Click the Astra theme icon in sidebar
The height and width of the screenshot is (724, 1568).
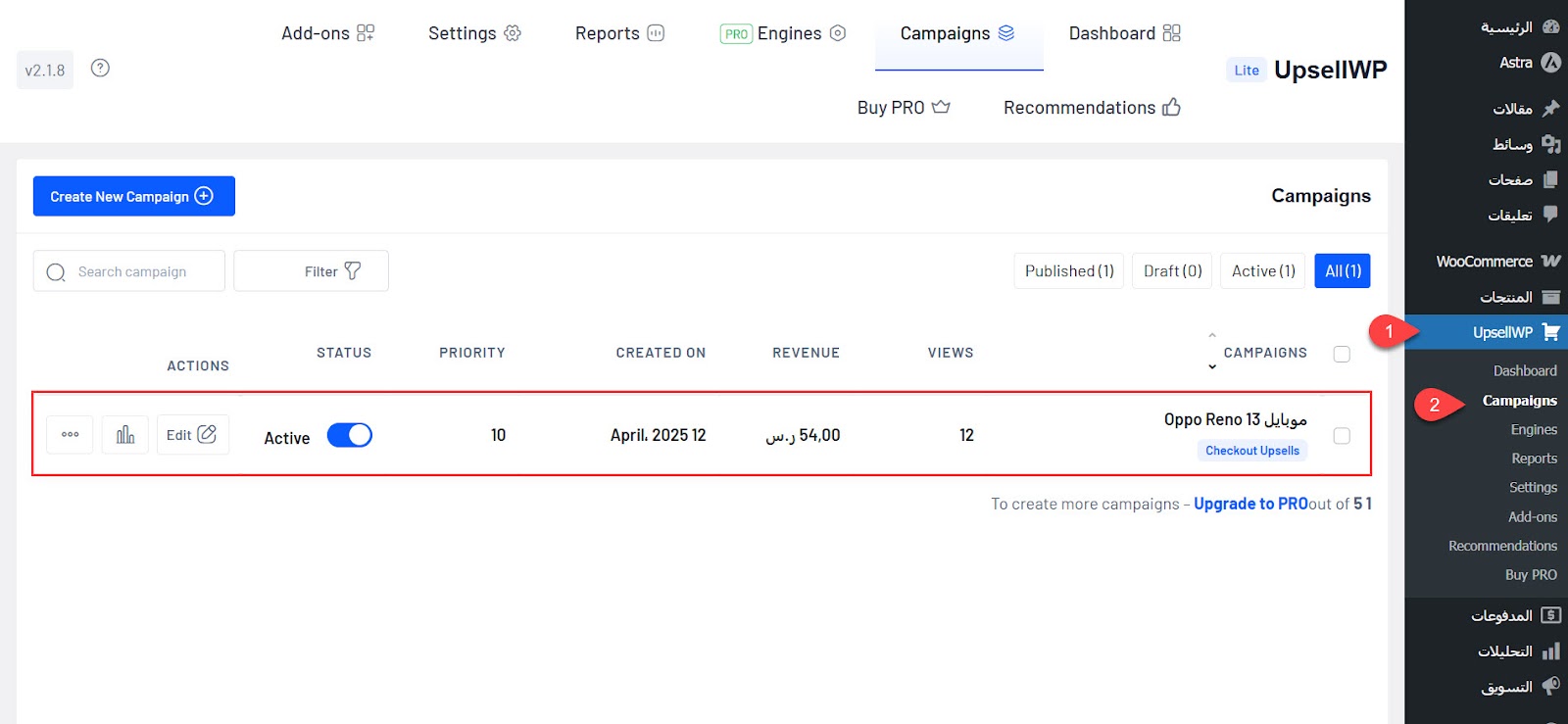(1550, 63)
